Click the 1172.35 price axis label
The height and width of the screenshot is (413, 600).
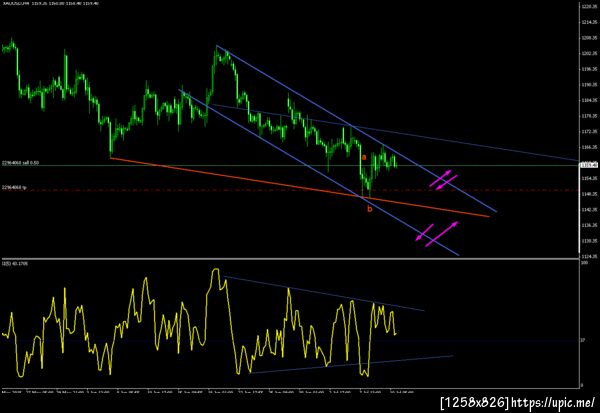[x=590, y=131]
